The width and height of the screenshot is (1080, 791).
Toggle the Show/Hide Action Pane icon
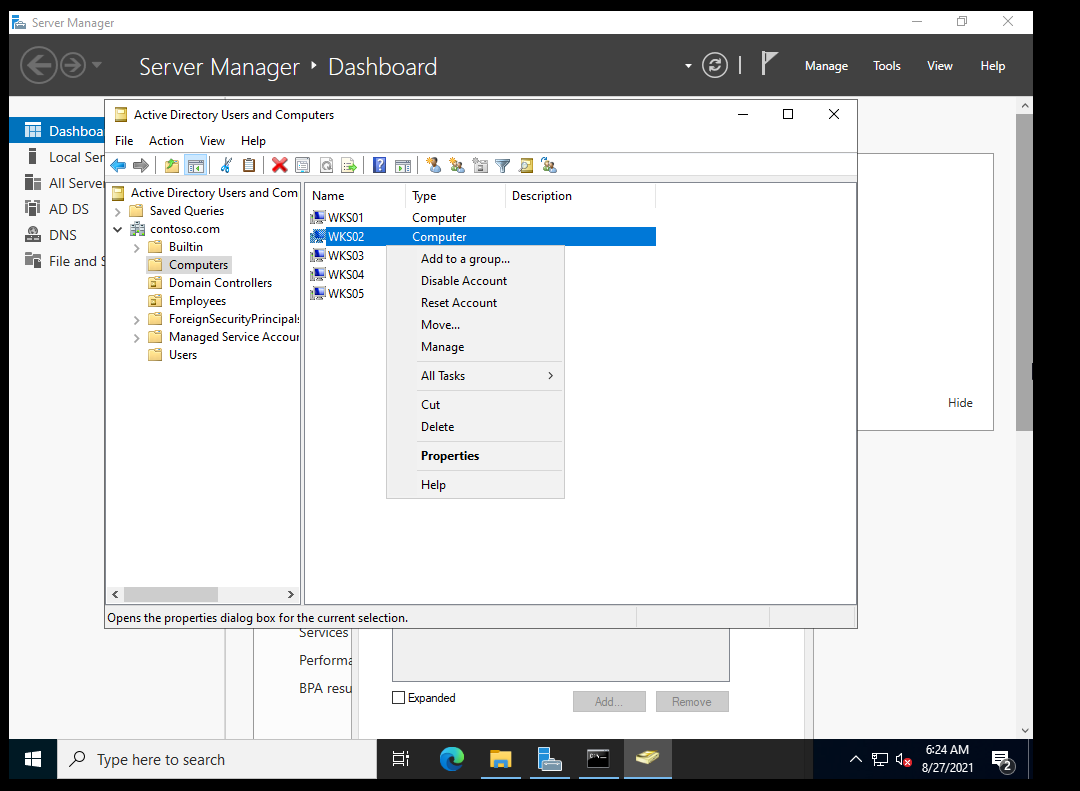[403, 165]
